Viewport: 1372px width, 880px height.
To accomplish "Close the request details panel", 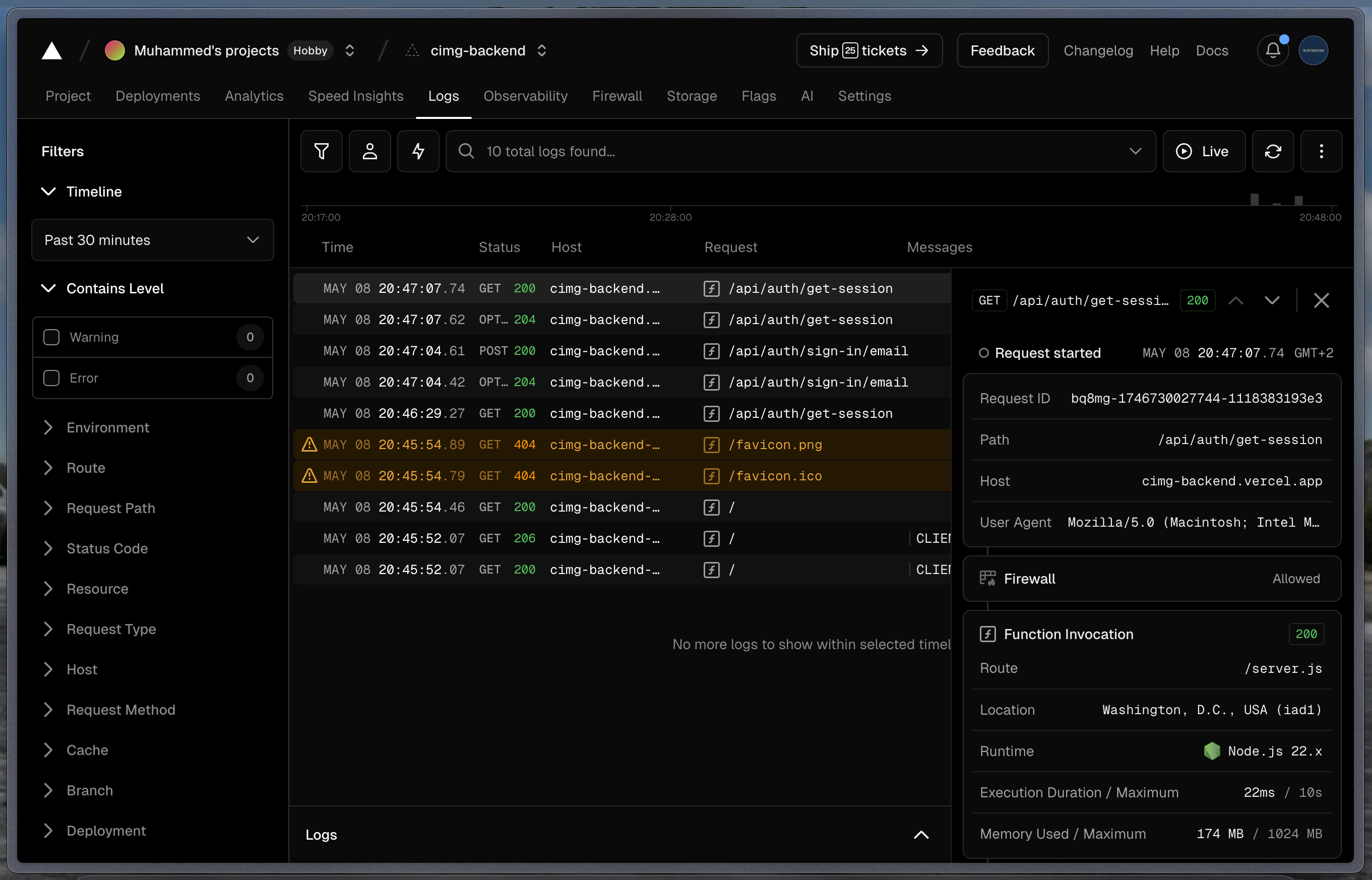I will pyautogui.click(x=1321, y=300).
